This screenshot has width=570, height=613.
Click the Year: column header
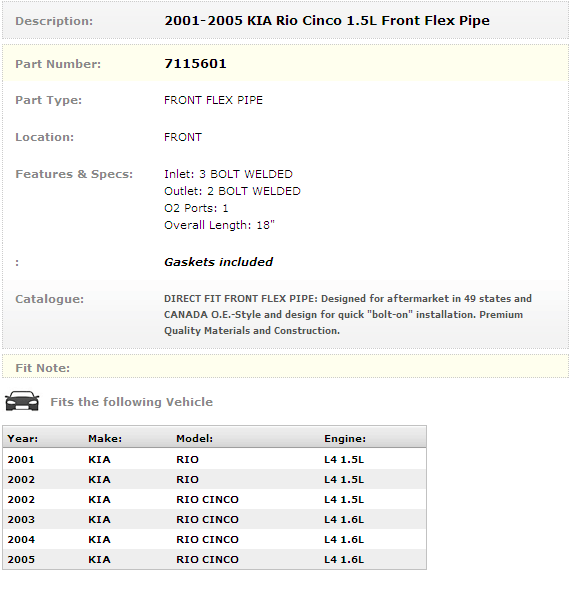tap(23, 439)
